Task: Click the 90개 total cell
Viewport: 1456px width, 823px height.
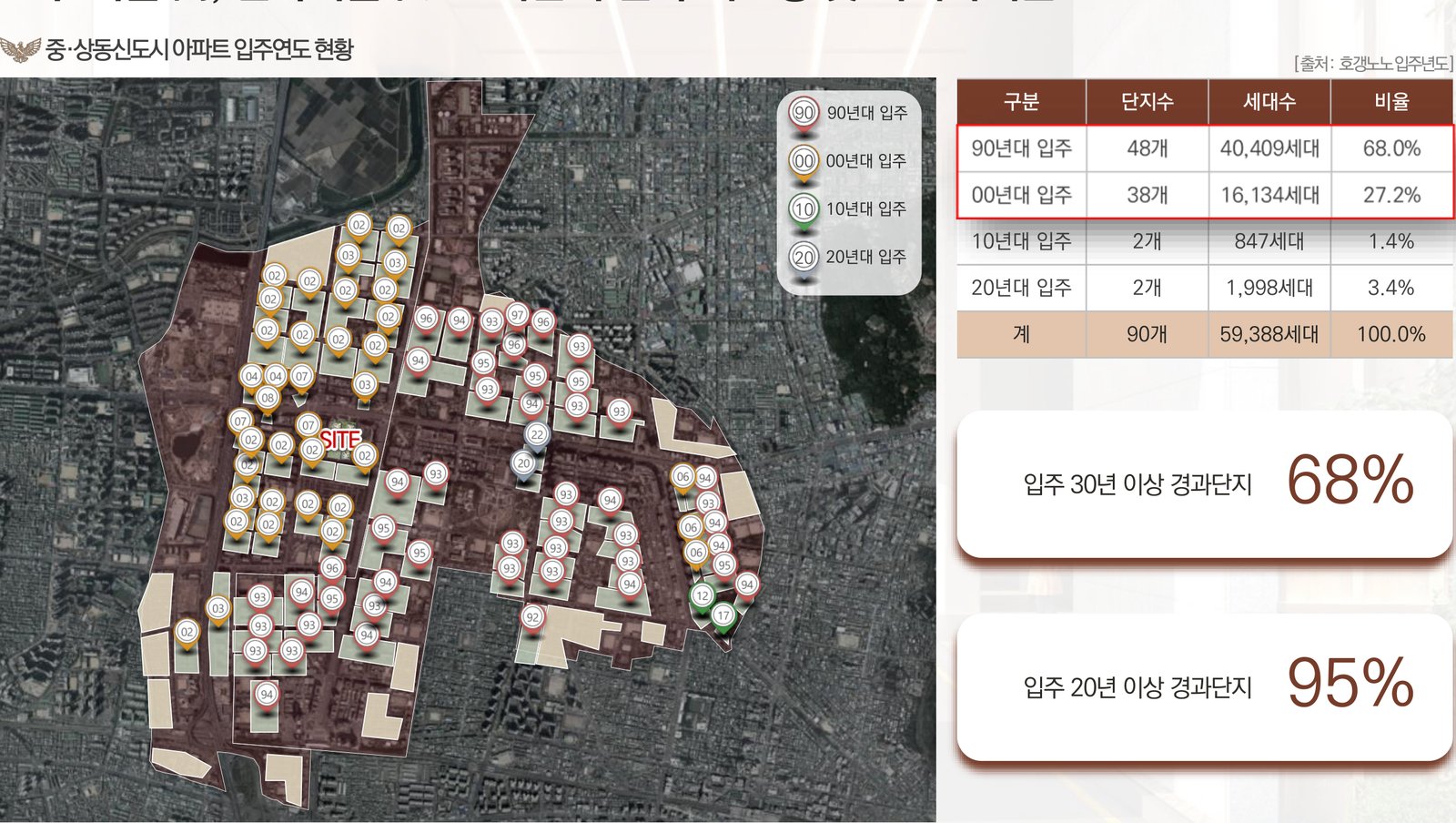Action: (x=1147, y=334)
